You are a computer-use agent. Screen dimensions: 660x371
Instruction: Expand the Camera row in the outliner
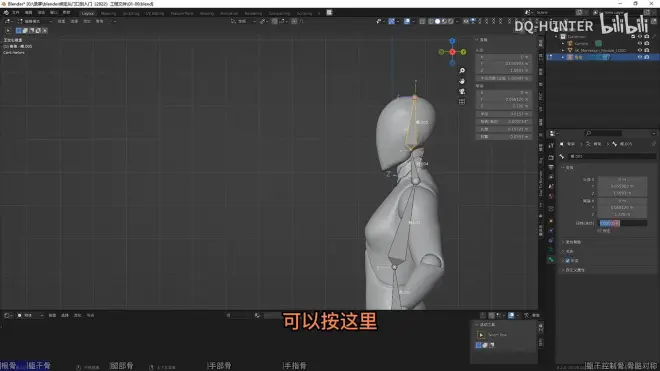[x=563, y=43]
